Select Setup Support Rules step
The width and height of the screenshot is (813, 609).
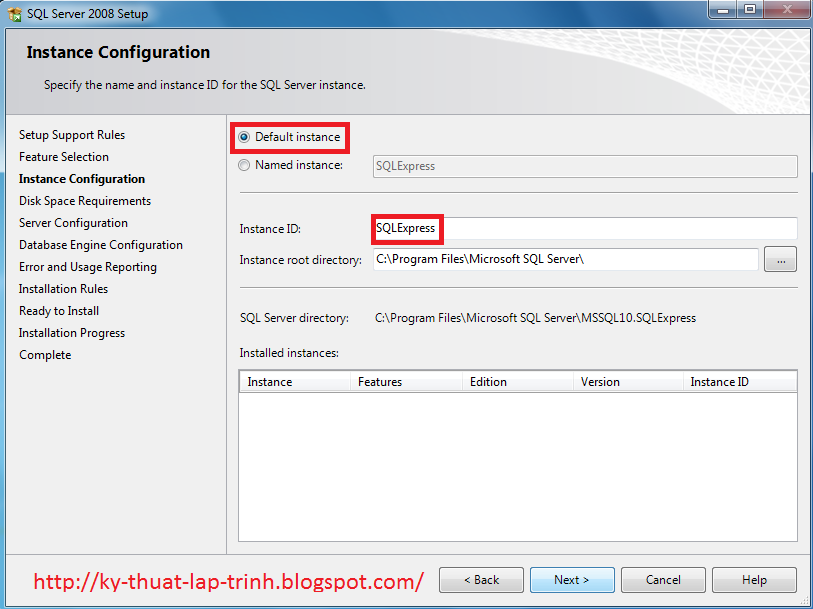[72, 135]
